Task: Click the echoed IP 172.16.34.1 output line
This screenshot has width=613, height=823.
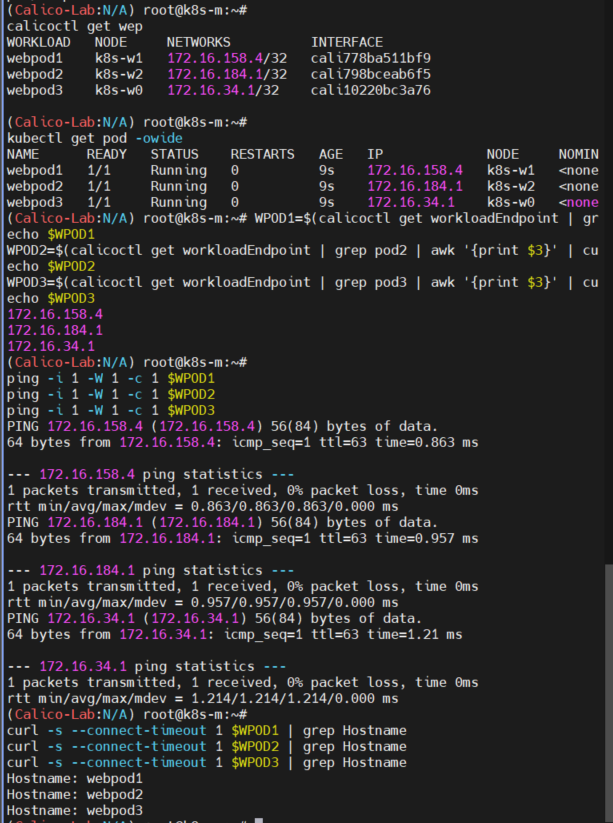Action: 51,346
